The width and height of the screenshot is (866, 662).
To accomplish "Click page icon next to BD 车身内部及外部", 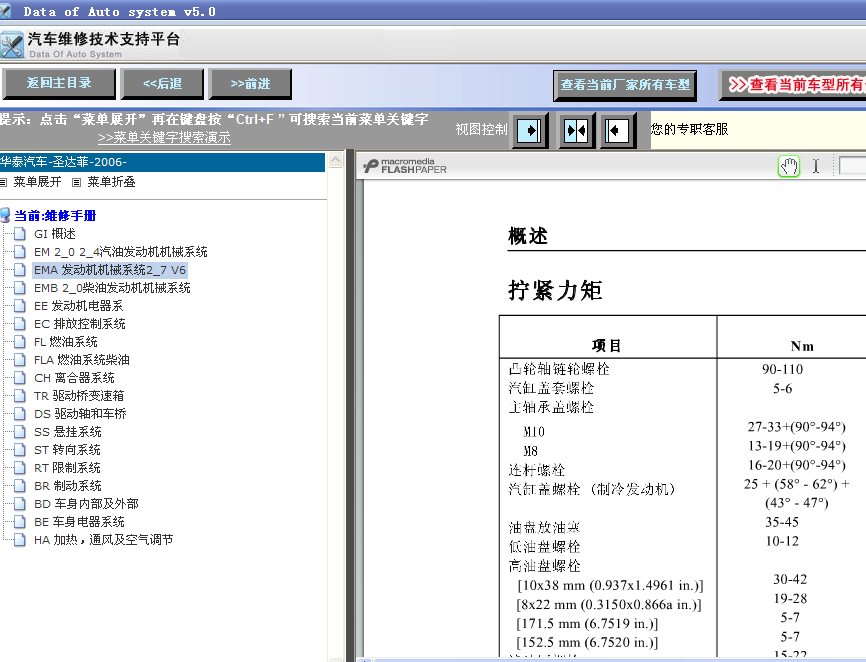I will pos(19,504).
